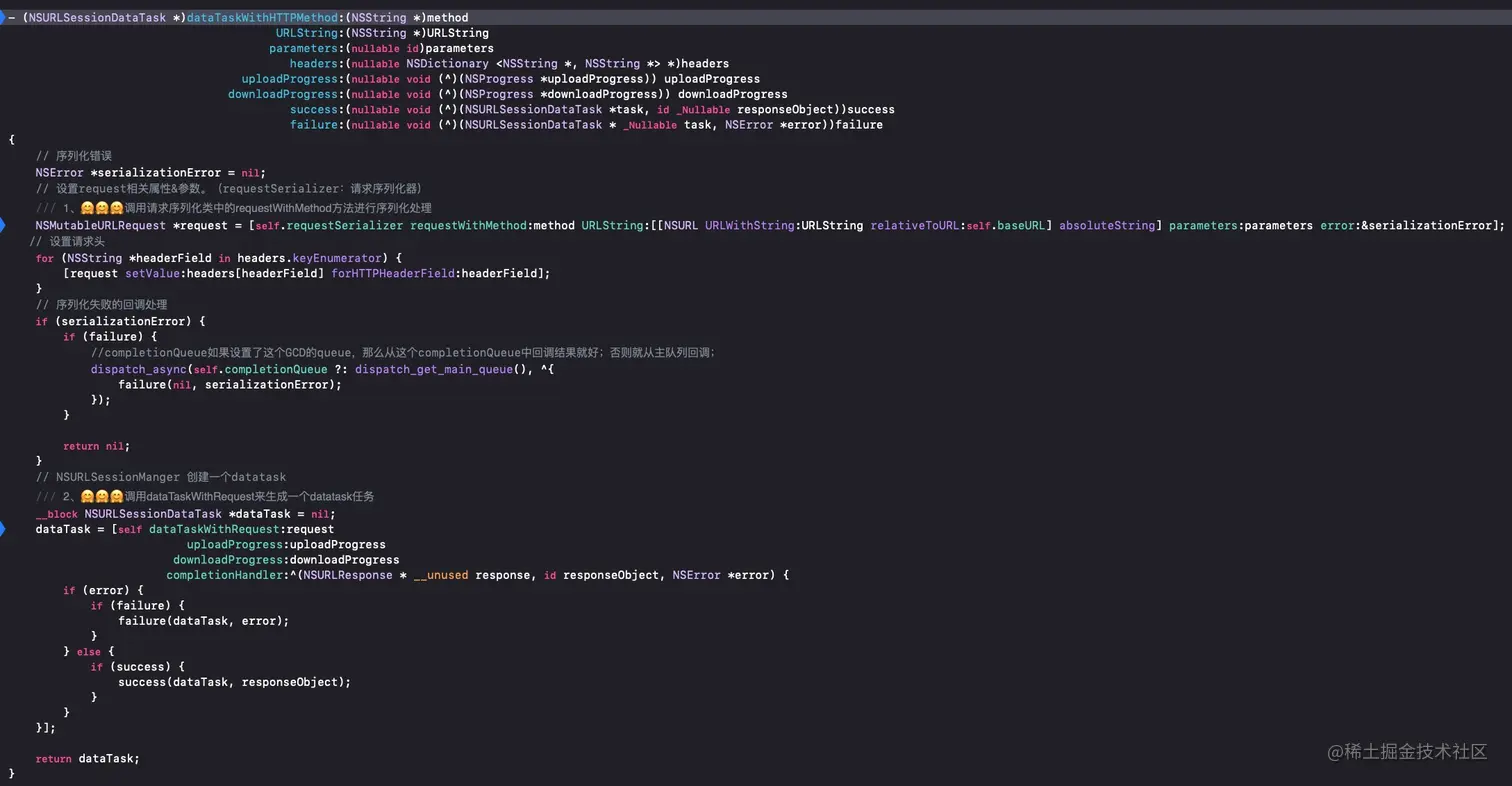Viewport: 1512px width, 786px height.
Task: Click the NSProgress *downloadProgress block parameter
Action: (x=566, y=94)
